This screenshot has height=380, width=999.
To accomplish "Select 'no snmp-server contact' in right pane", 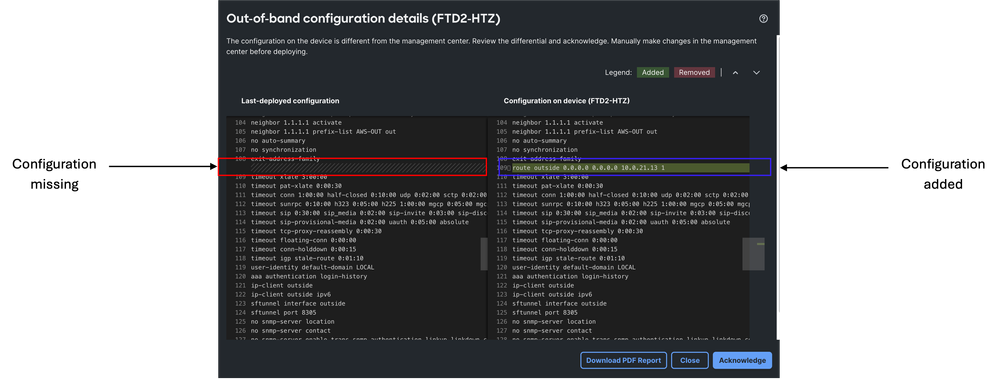I will click(552, 331).
